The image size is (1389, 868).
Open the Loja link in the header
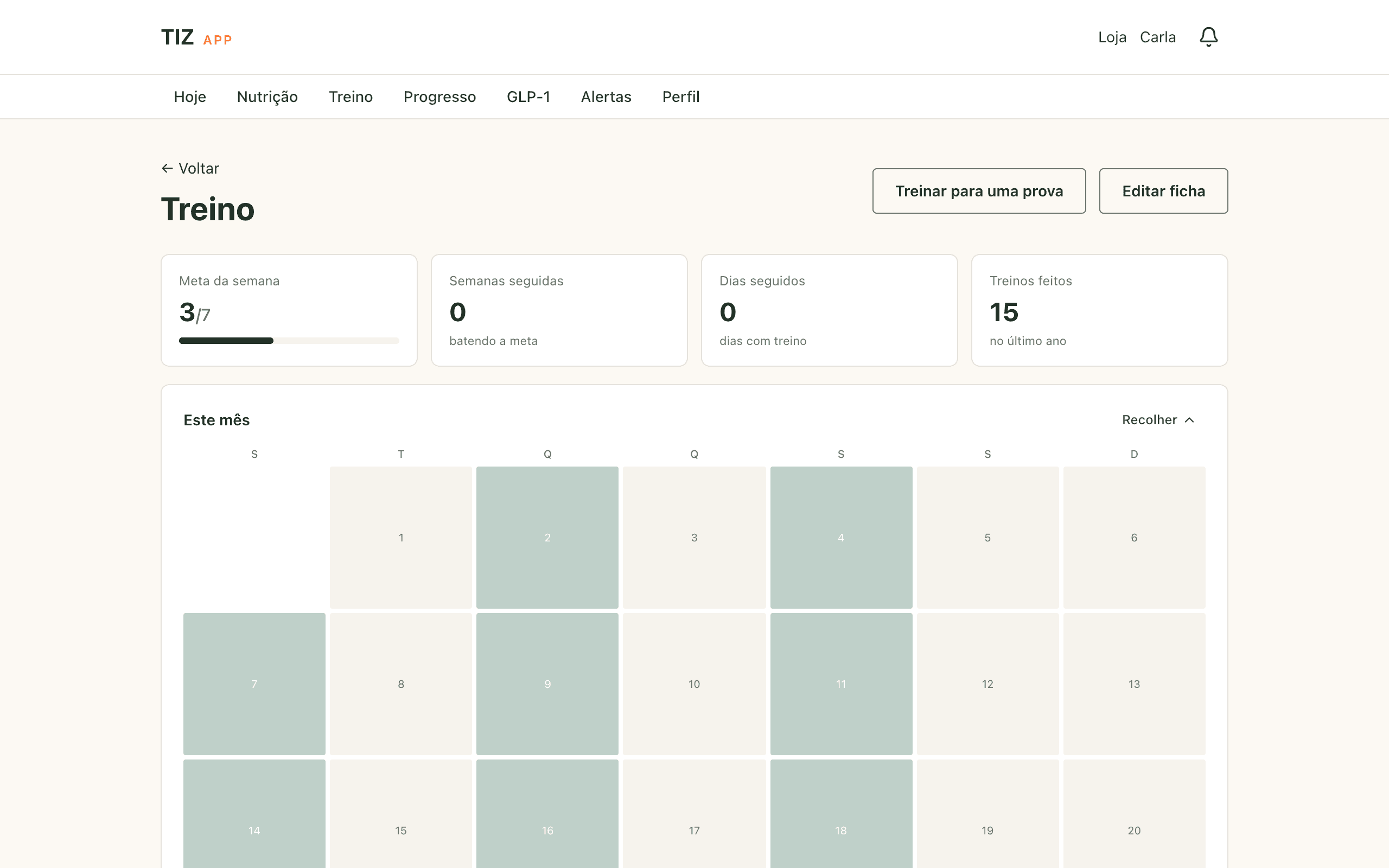coord(1112,37)
